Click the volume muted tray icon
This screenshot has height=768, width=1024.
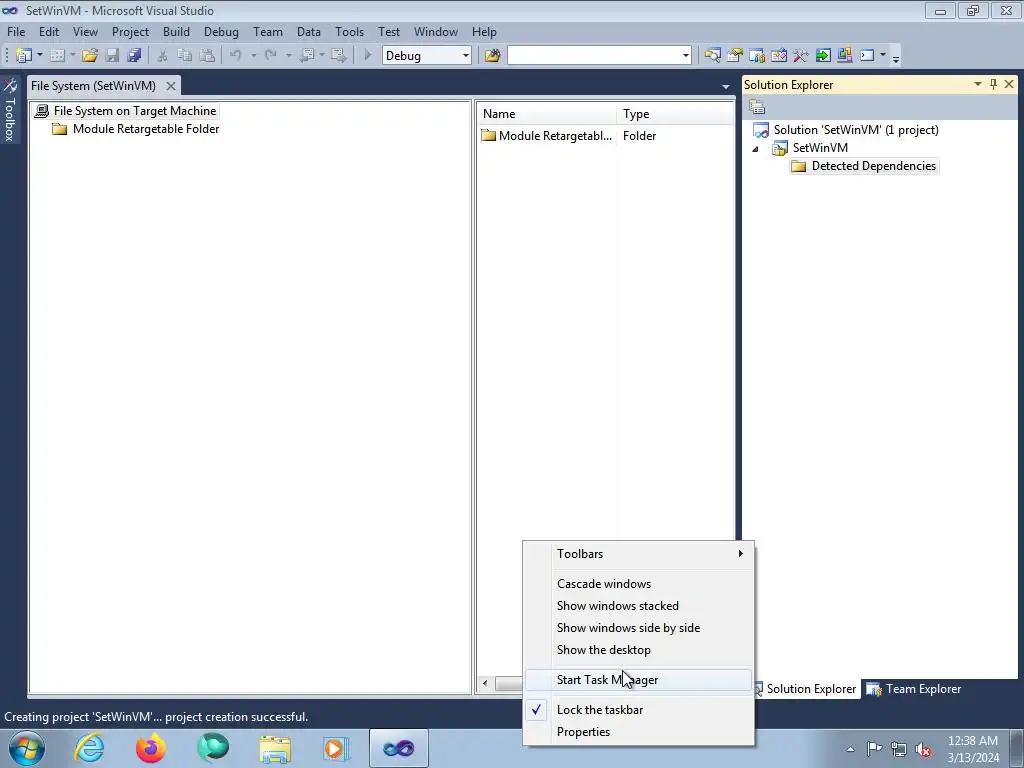point(923,750)
